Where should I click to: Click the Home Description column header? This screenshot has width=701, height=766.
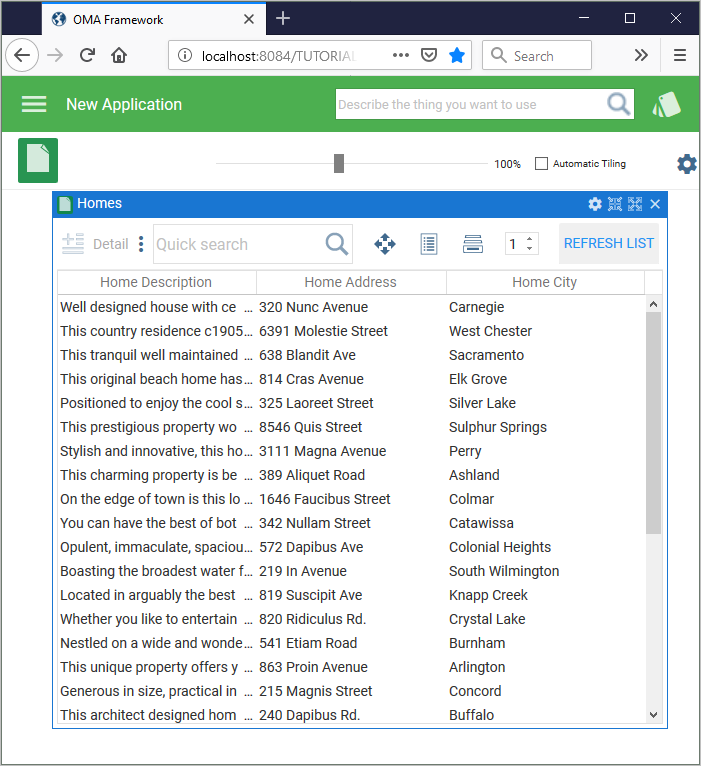click(x=156, y=282)
